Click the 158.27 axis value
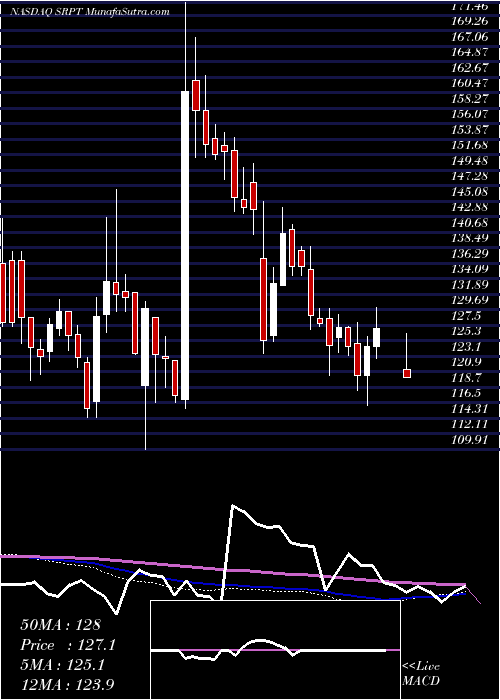The width and height of the screenshot is (500, 700). (471, 98)
